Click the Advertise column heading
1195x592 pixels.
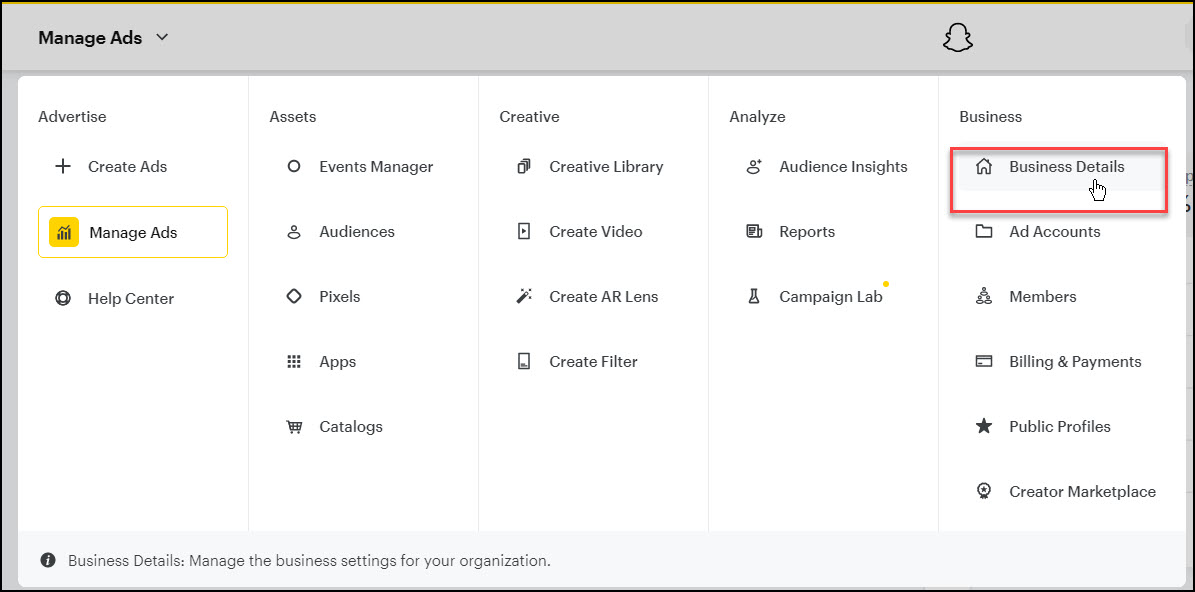[x=72, y=117]
